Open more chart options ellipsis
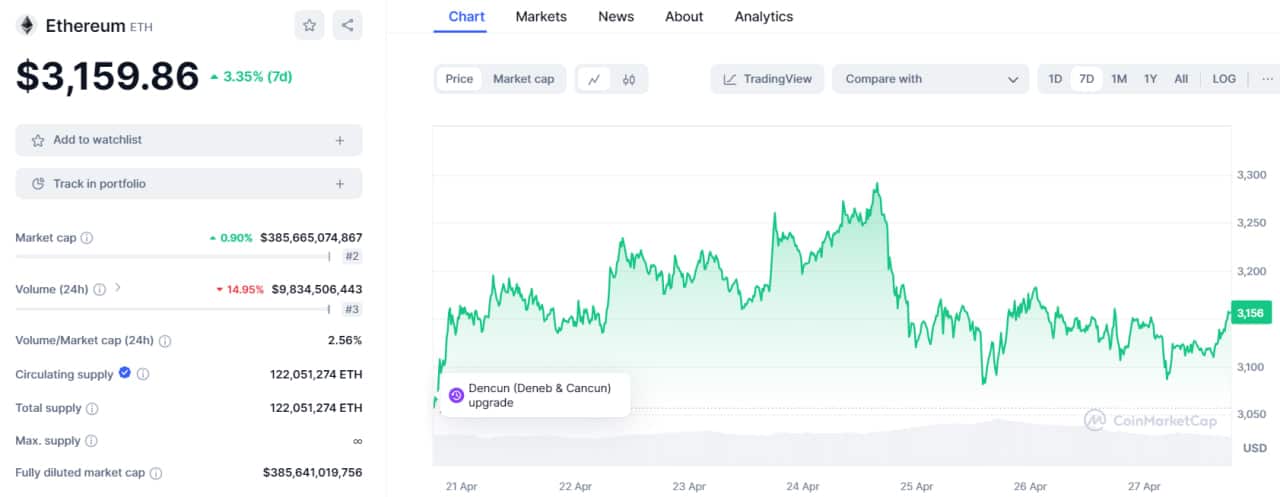This screenshot has height=497, width=1280. 1268,79
